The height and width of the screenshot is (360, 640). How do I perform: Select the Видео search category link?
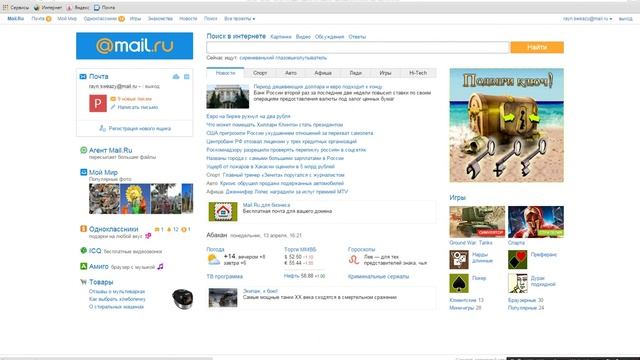303,37
